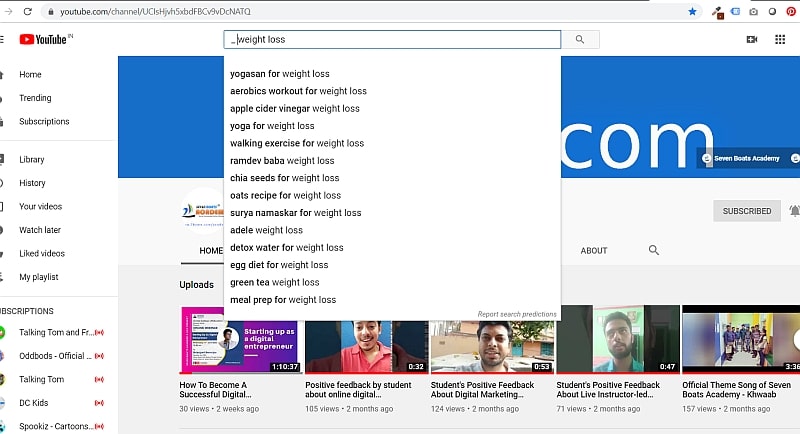Go to Trending in the sidebar
The width and height of the screenshot is (800, 434).
[x=35, y=98]
